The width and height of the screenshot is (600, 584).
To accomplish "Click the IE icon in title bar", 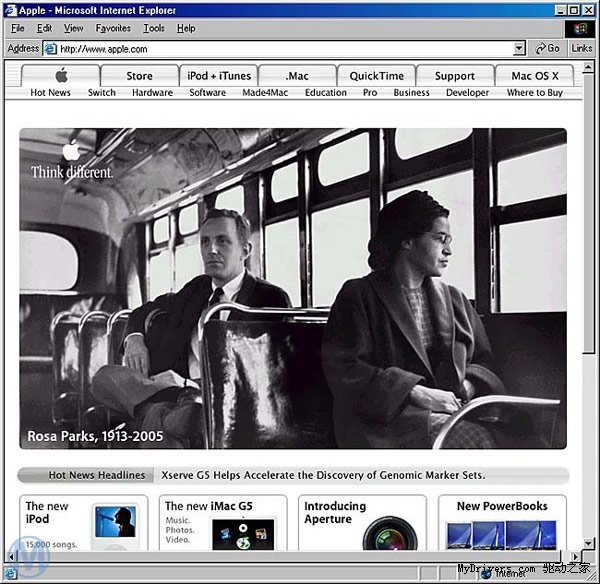I will tap(10, 10).
